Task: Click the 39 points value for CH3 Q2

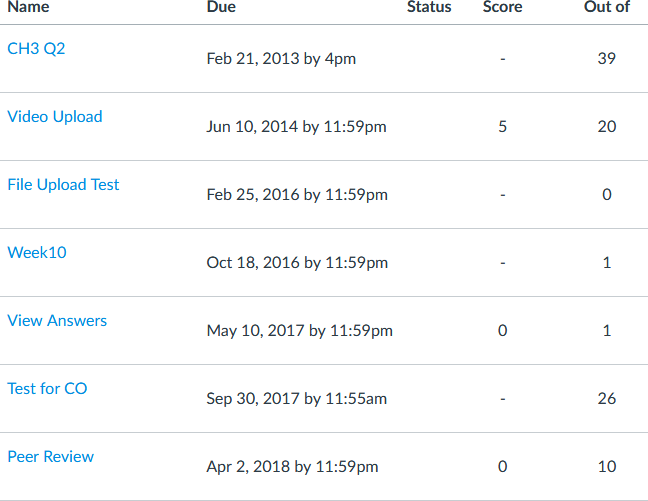Action: point(607,58)
